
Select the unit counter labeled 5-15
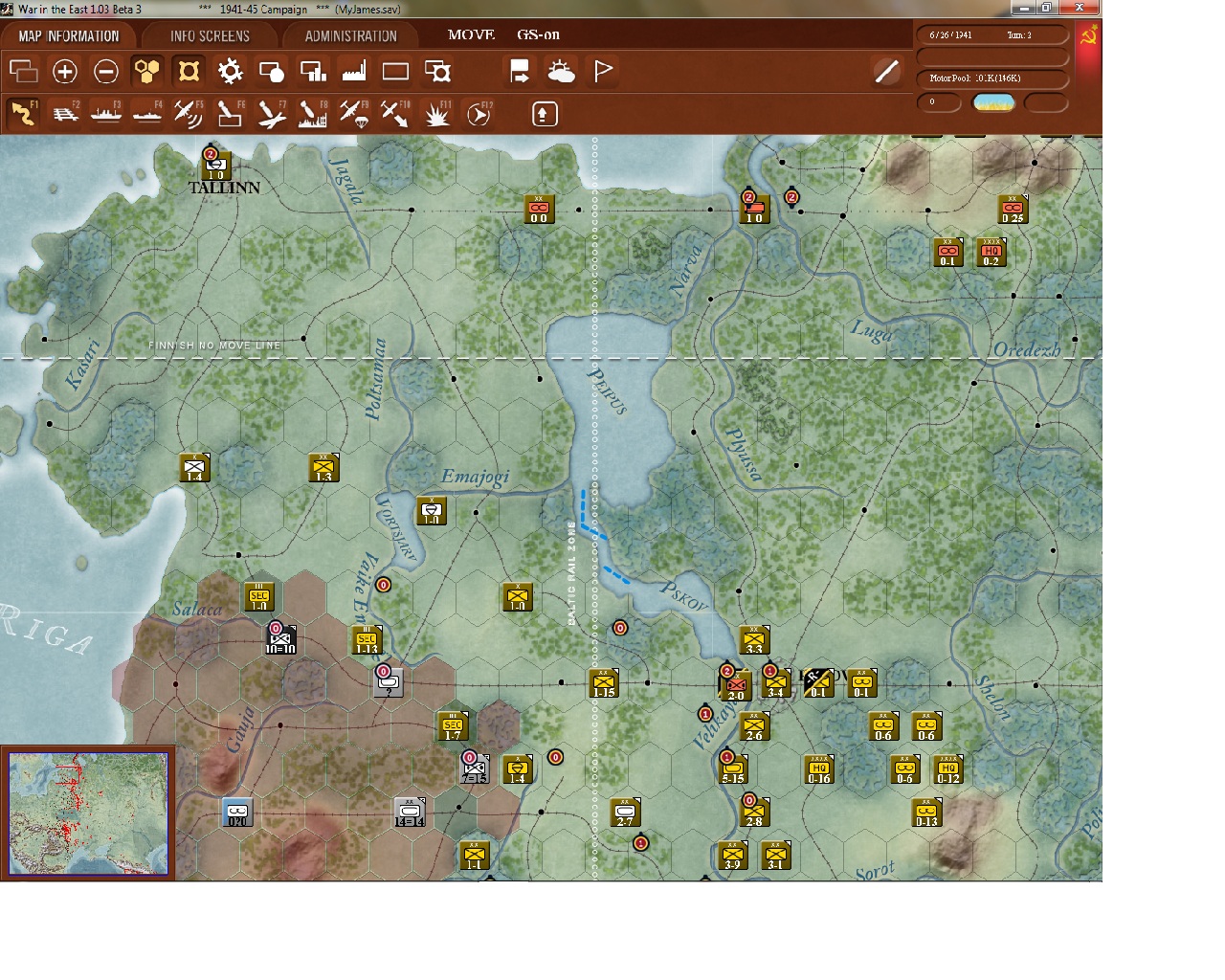coord(732,769)
